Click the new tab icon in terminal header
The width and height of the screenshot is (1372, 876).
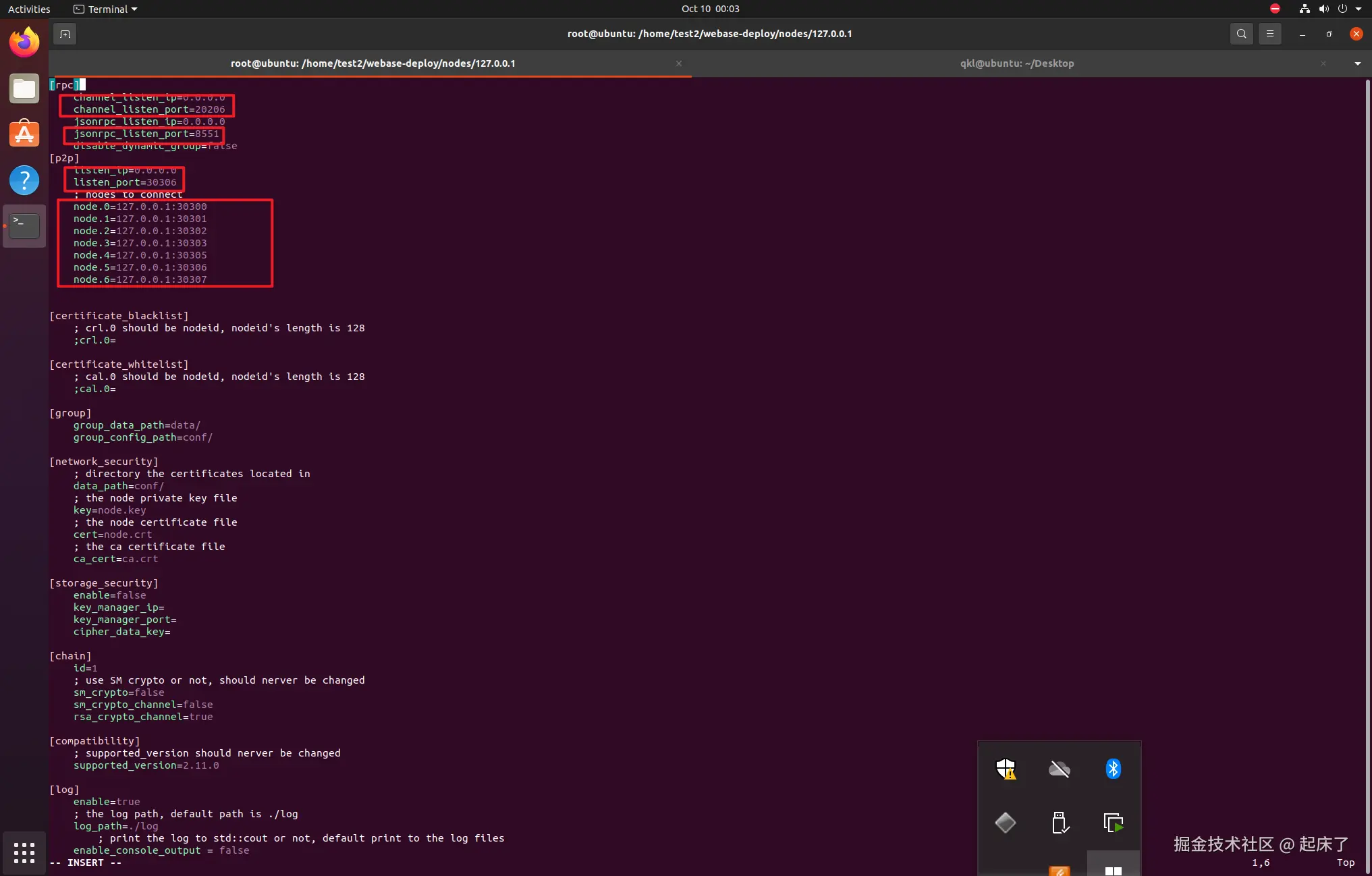pyautogui.click(x=65, y=34)
